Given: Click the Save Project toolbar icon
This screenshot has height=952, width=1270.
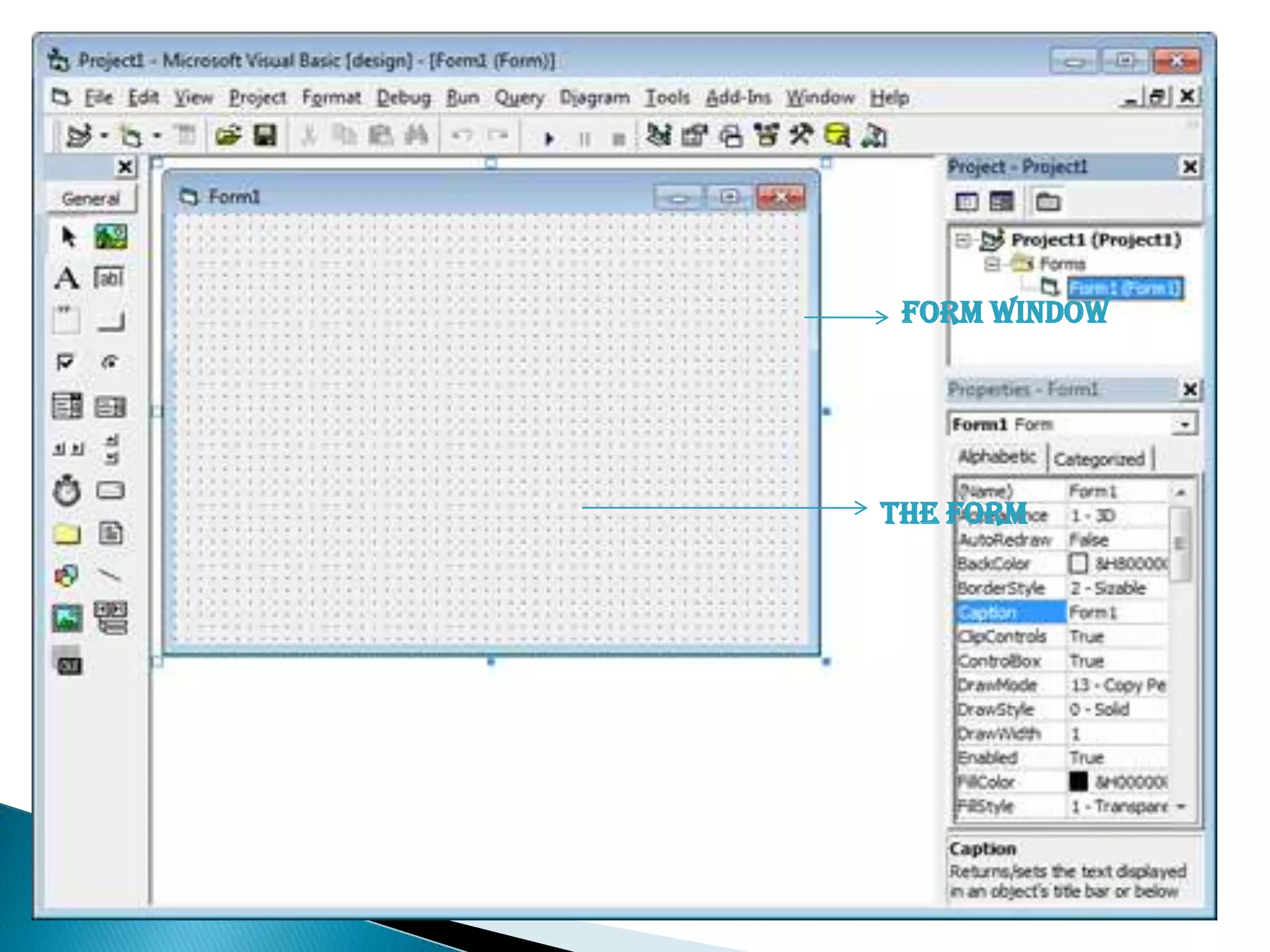Looking at the screenshot, I should point(265,136).
